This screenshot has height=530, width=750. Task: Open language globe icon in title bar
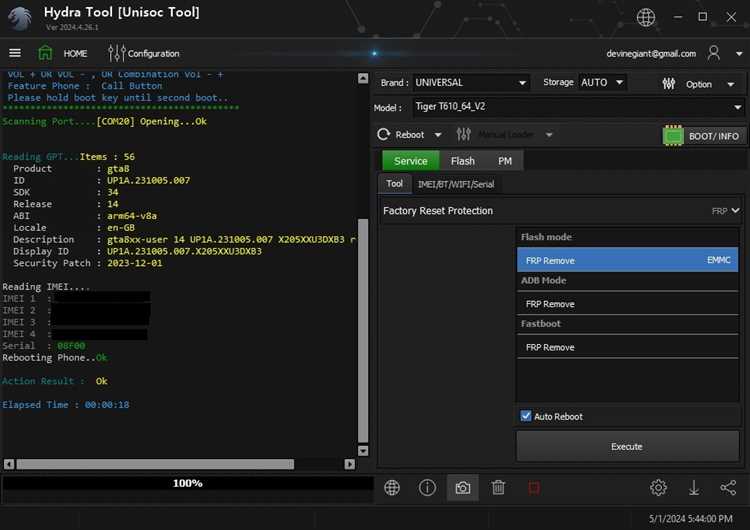pos(645,17)
